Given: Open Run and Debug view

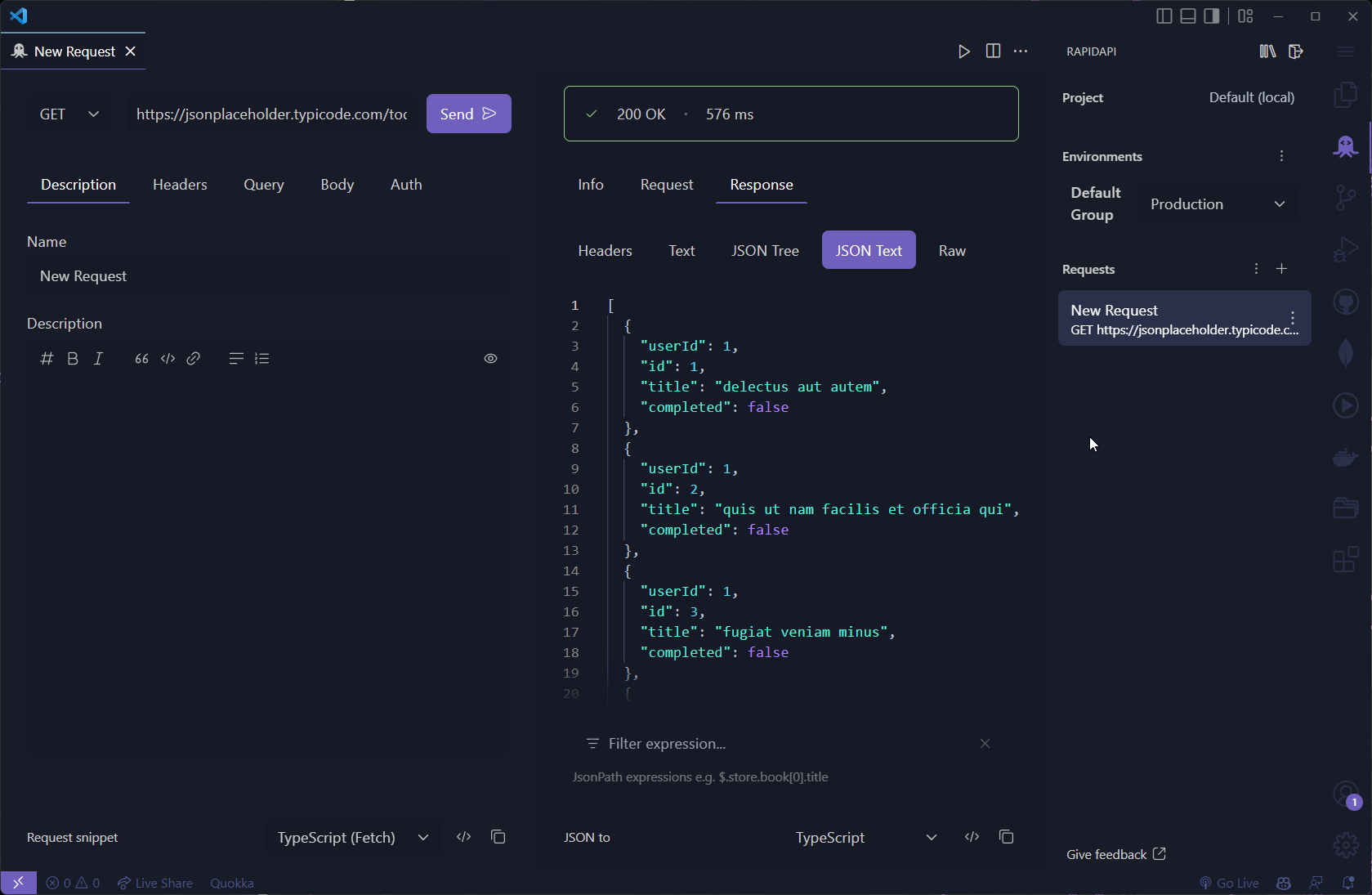Looking at the screenshot, I should (1346, 249).
